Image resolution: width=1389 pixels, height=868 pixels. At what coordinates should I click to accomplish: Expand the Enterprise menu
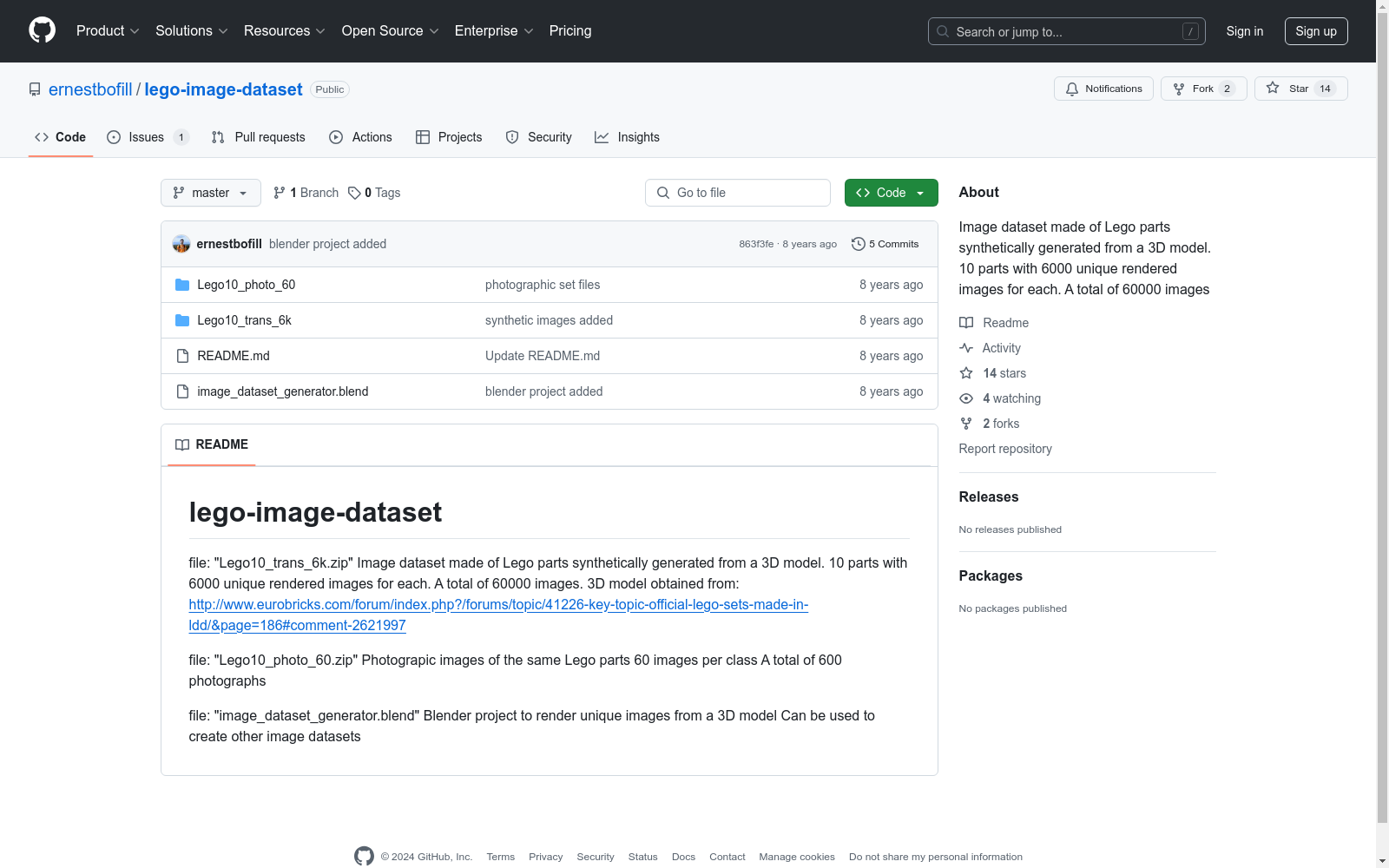click(494, 30)
